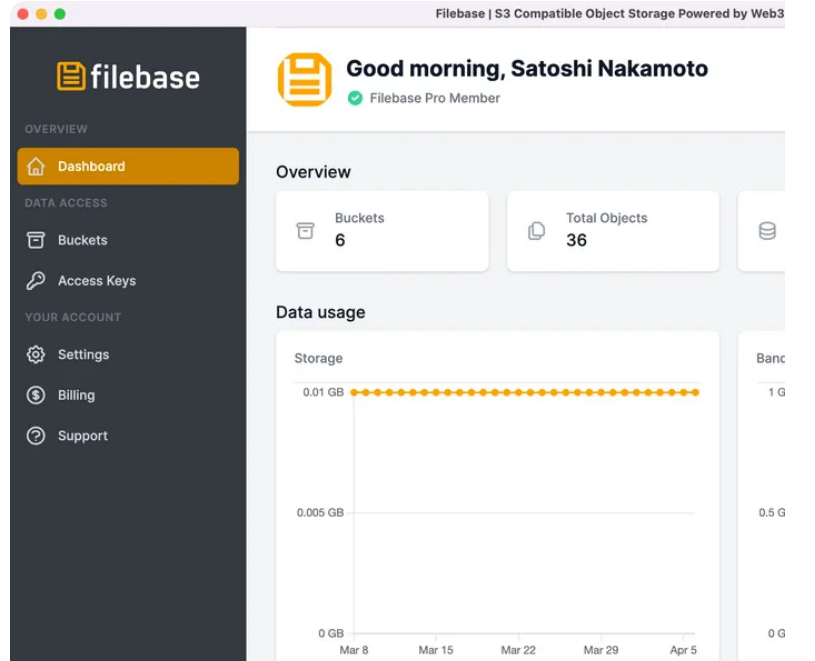This screenshot has height=661, width=815.
Task: Click the Support question mark icon
Action: point(36,436)
